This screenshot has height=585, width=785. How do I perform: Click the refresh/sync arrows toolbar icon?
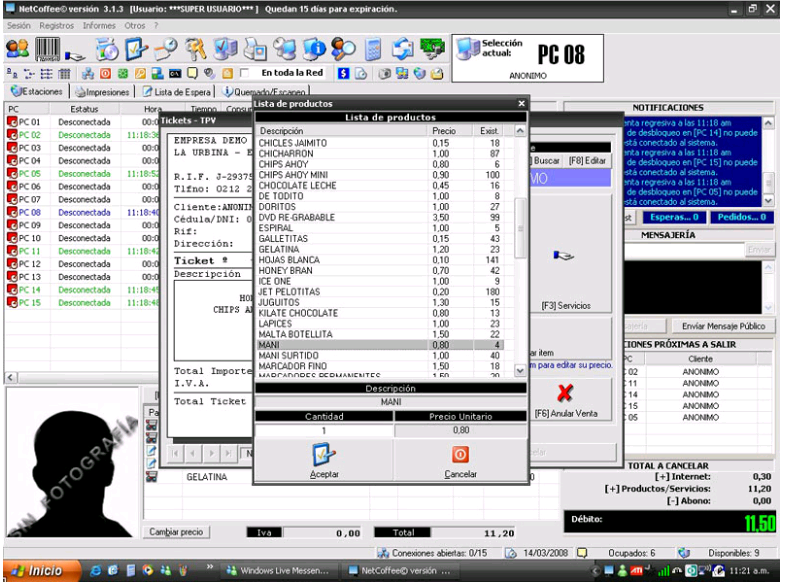[403, 49]
